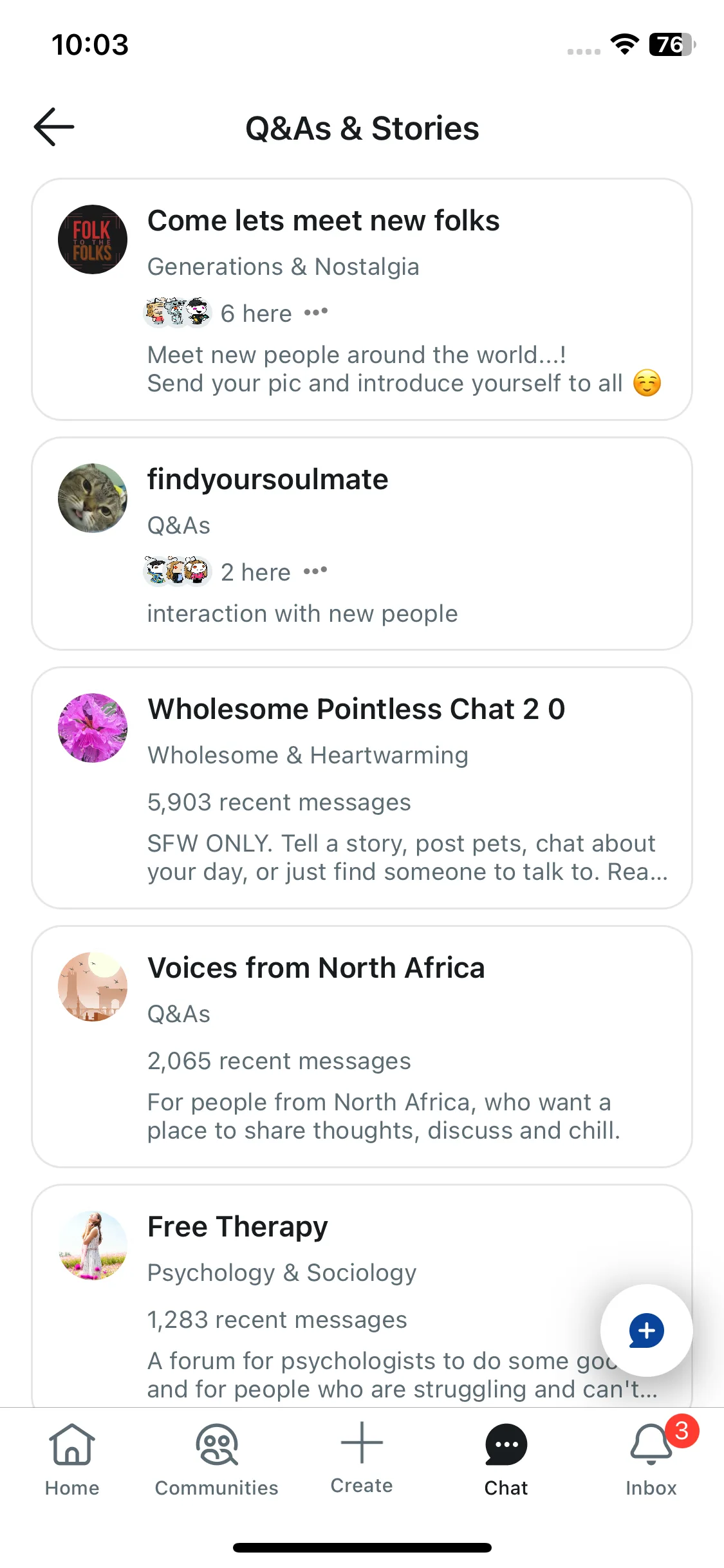Open Voices from North Africa chat

click(362, 1047)
